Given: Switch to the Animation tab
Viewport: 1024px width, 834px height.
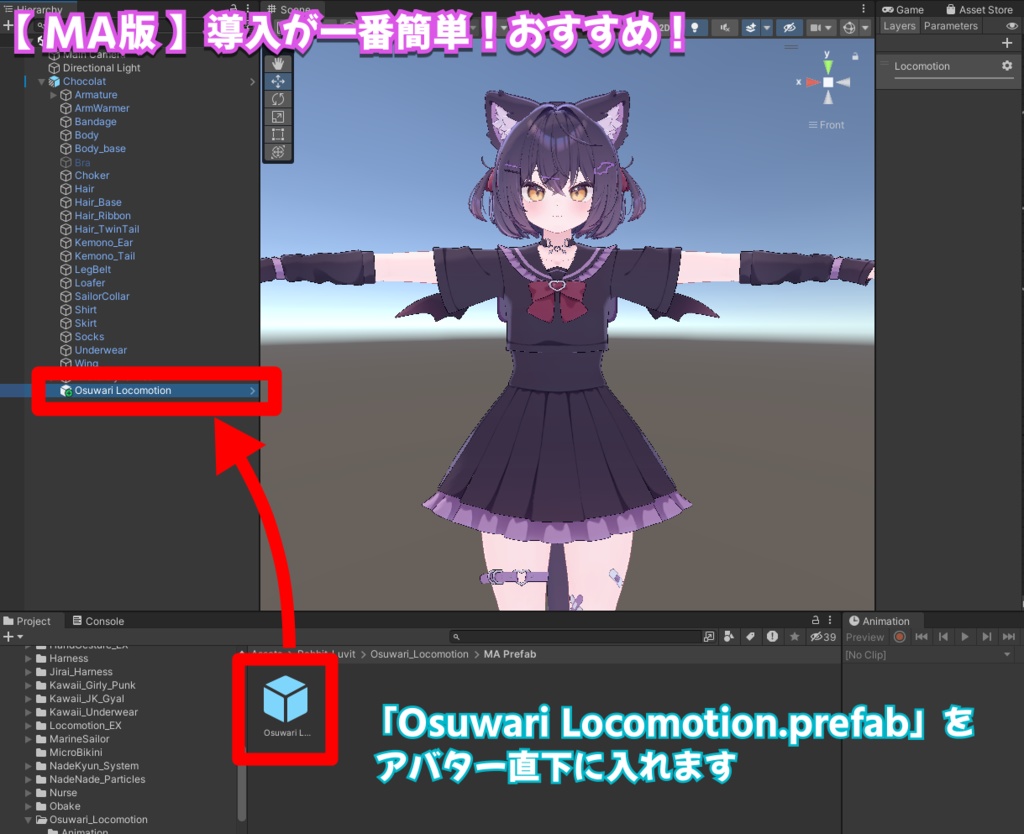Looking at the screenshot, I should [879, 621].
